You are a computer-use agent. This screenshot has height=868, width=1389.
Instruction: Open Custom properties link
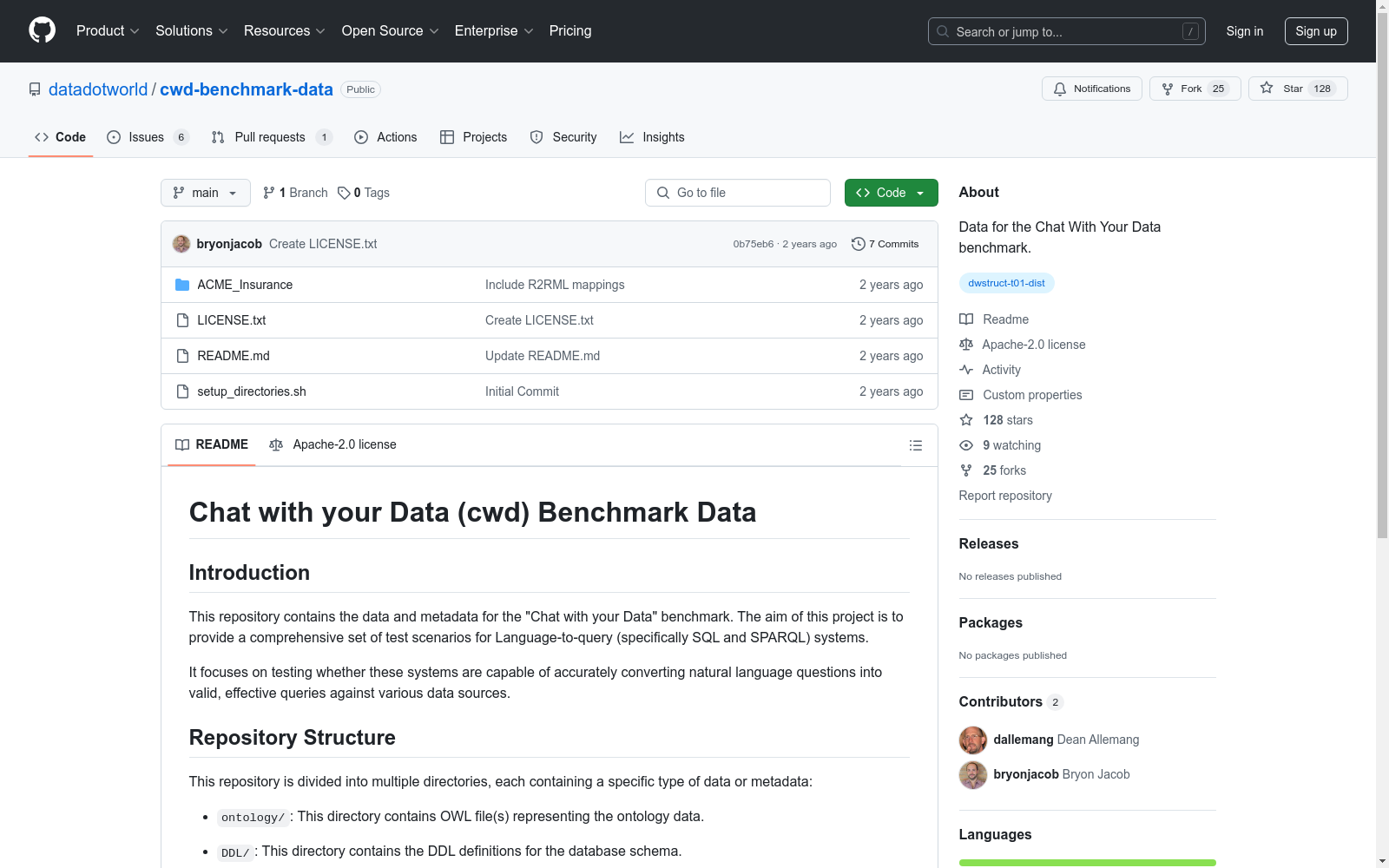point(1021,395)
